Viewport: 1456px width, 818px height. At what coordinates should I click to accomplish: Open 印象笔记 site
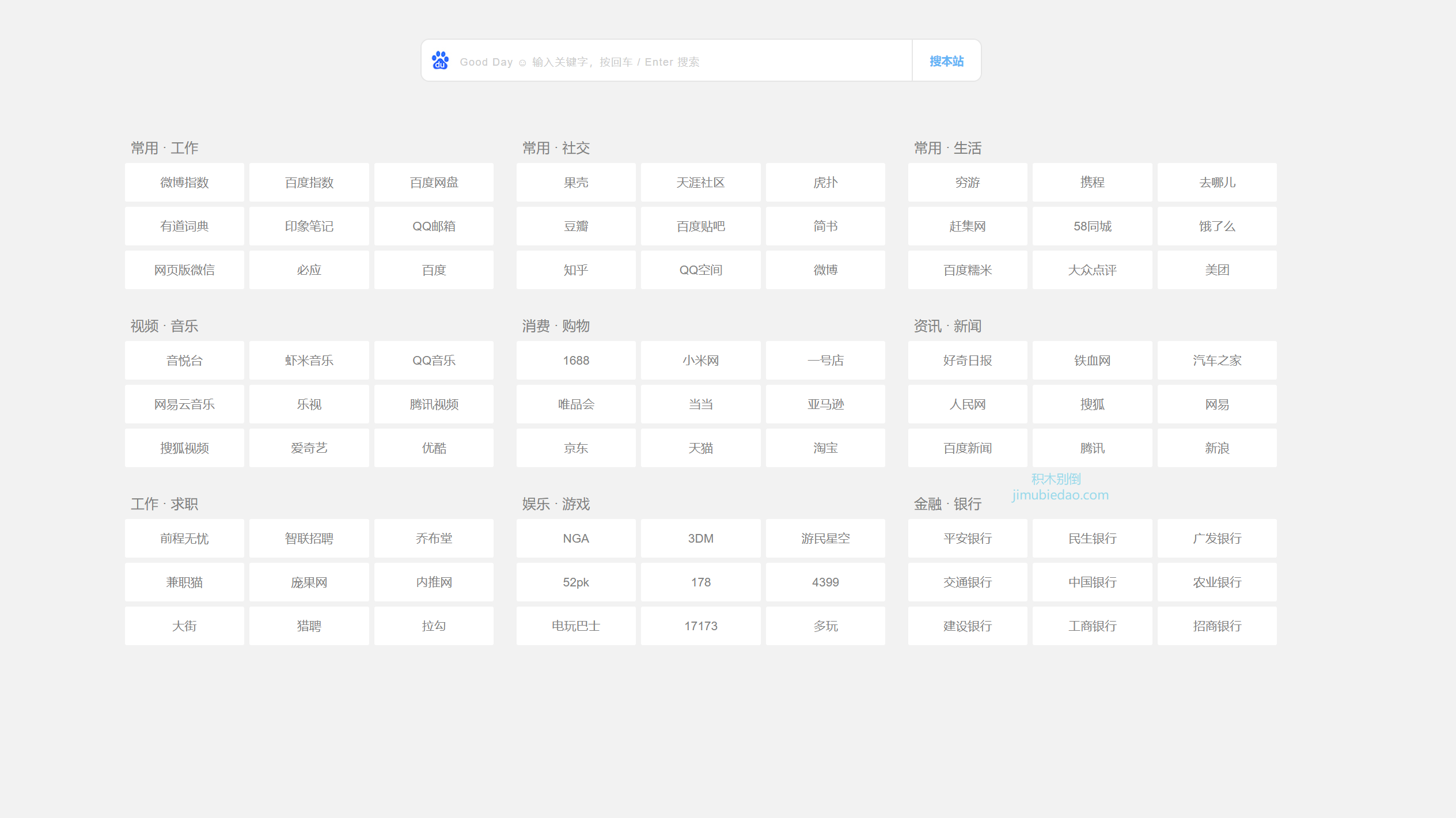[x=309, y=226]
